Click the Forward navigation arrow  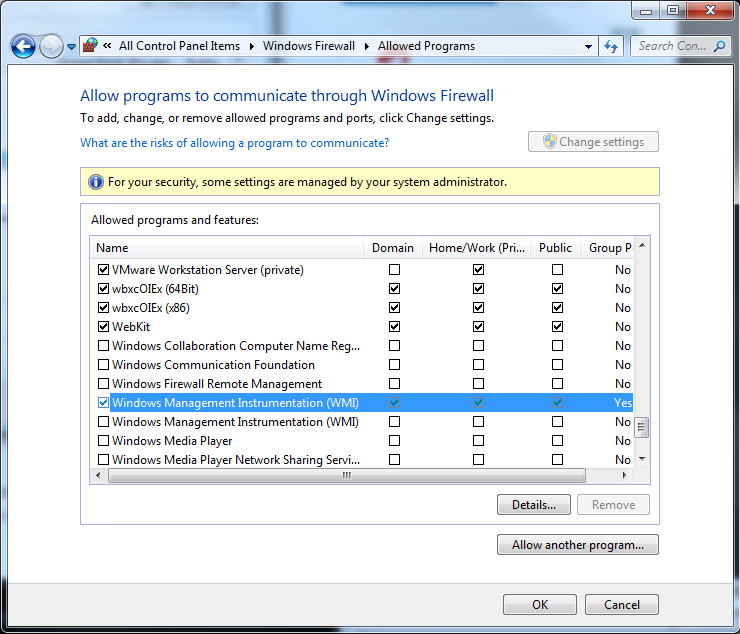pos(51,46)
